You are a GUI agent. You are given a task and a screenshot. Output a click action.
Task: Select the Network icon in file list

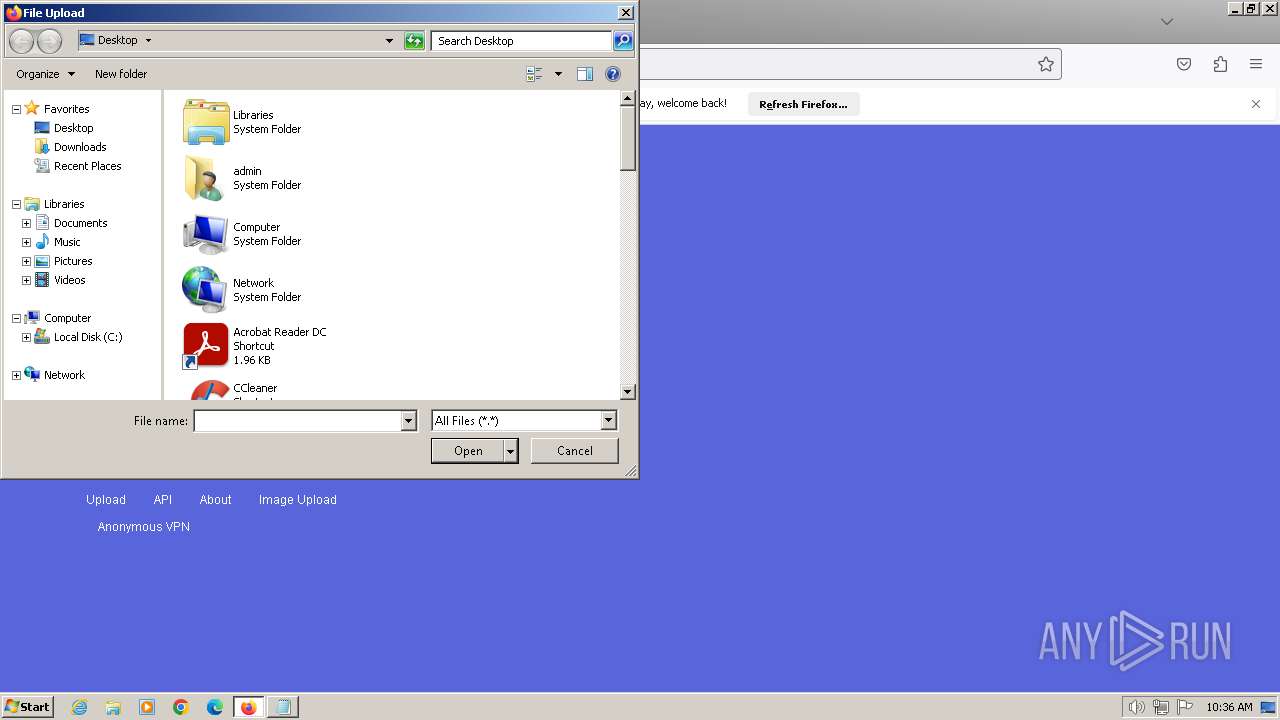[x=206, y=290]
